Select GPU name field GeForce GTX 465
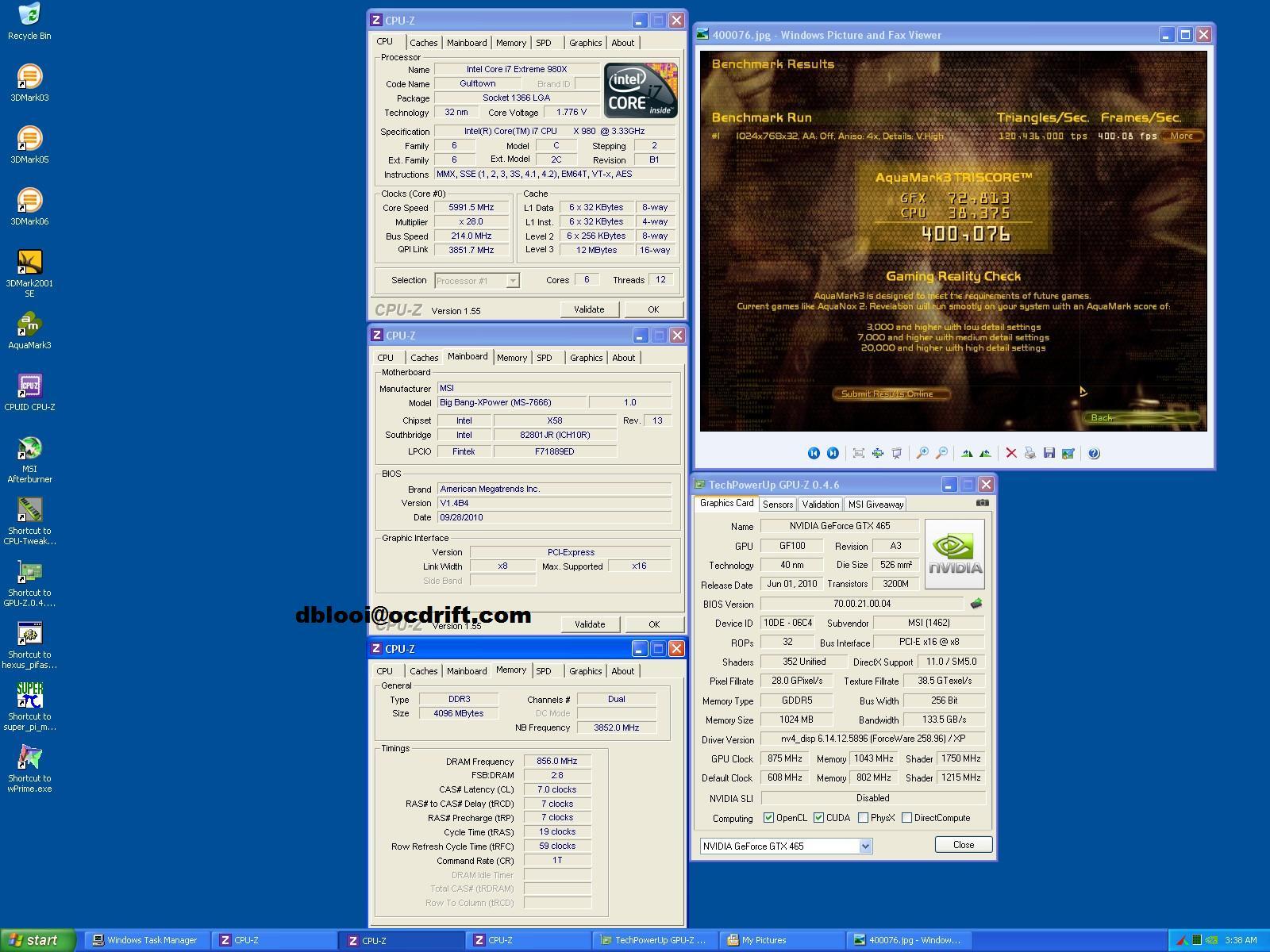Viewport: 1270px width, 952px height. [840, 526]
